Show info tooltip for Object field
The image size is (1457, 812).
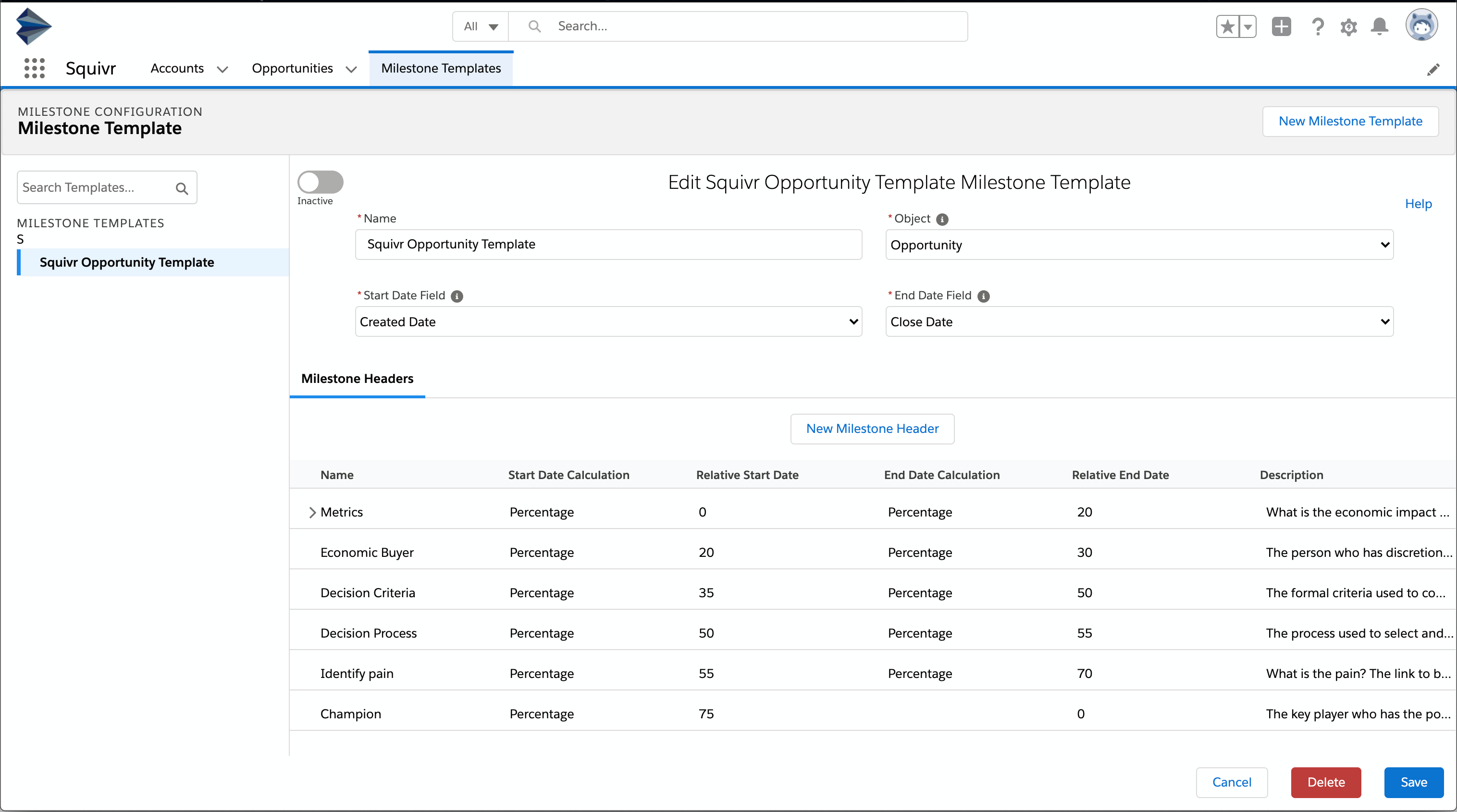pos(942,220)
